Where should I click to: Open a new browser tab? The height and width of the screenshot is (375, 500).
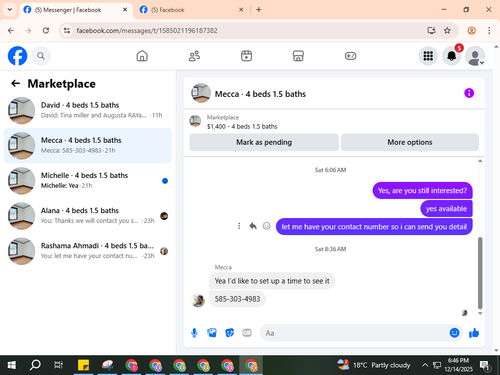pyautogui.click(x=259, y=10)
